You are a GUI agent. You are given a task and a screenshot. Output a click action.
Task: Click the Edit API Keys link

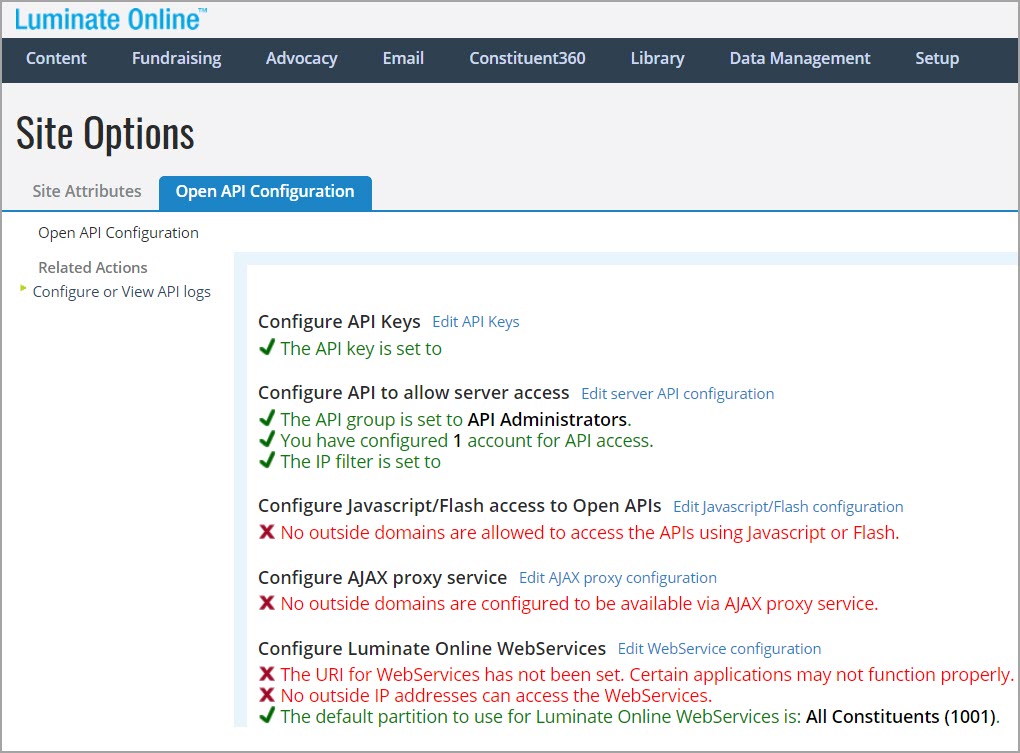[476, 322]
